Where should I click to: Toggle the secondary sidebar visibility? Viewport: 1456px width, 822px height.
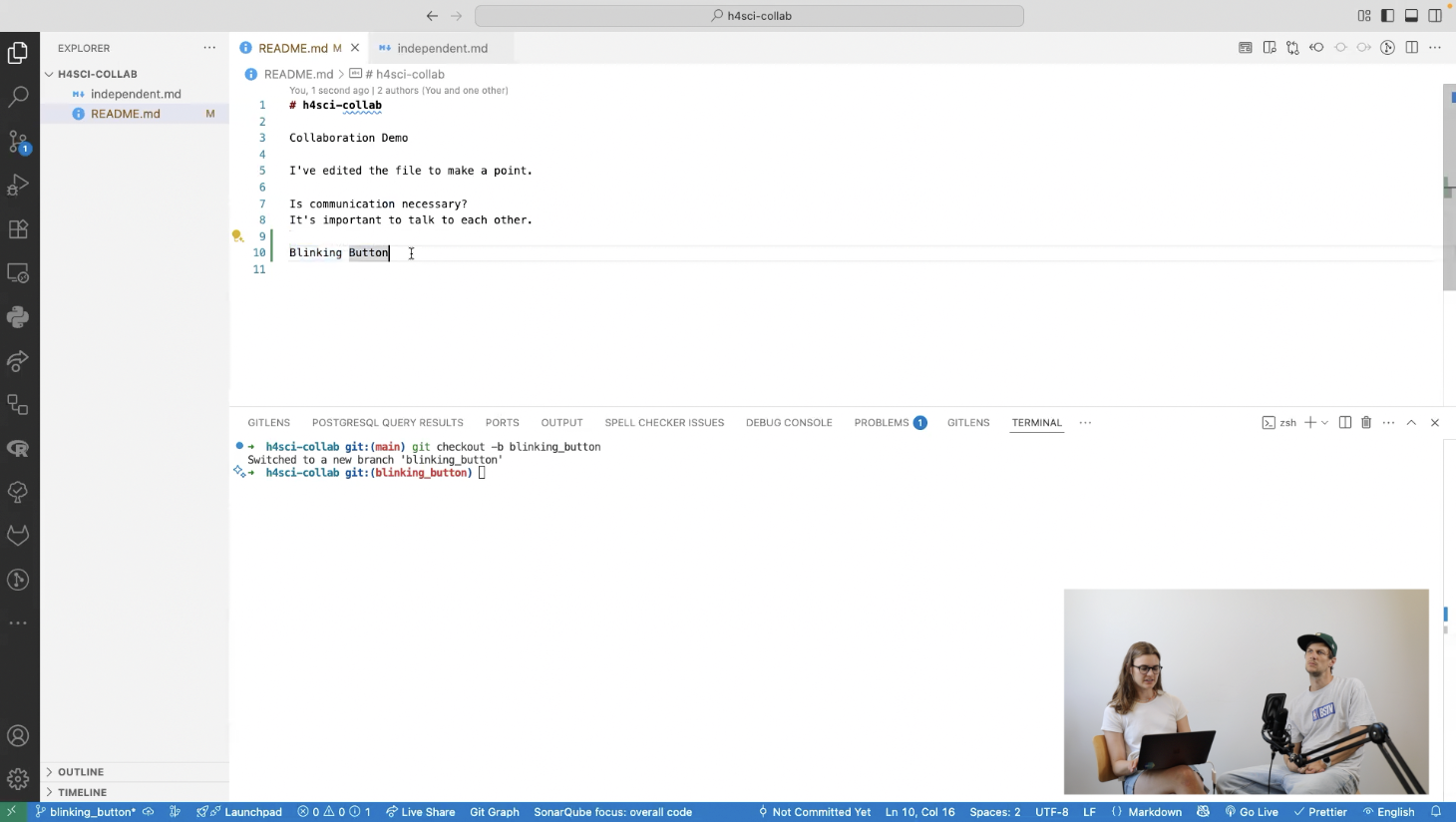click(1435, 16)
